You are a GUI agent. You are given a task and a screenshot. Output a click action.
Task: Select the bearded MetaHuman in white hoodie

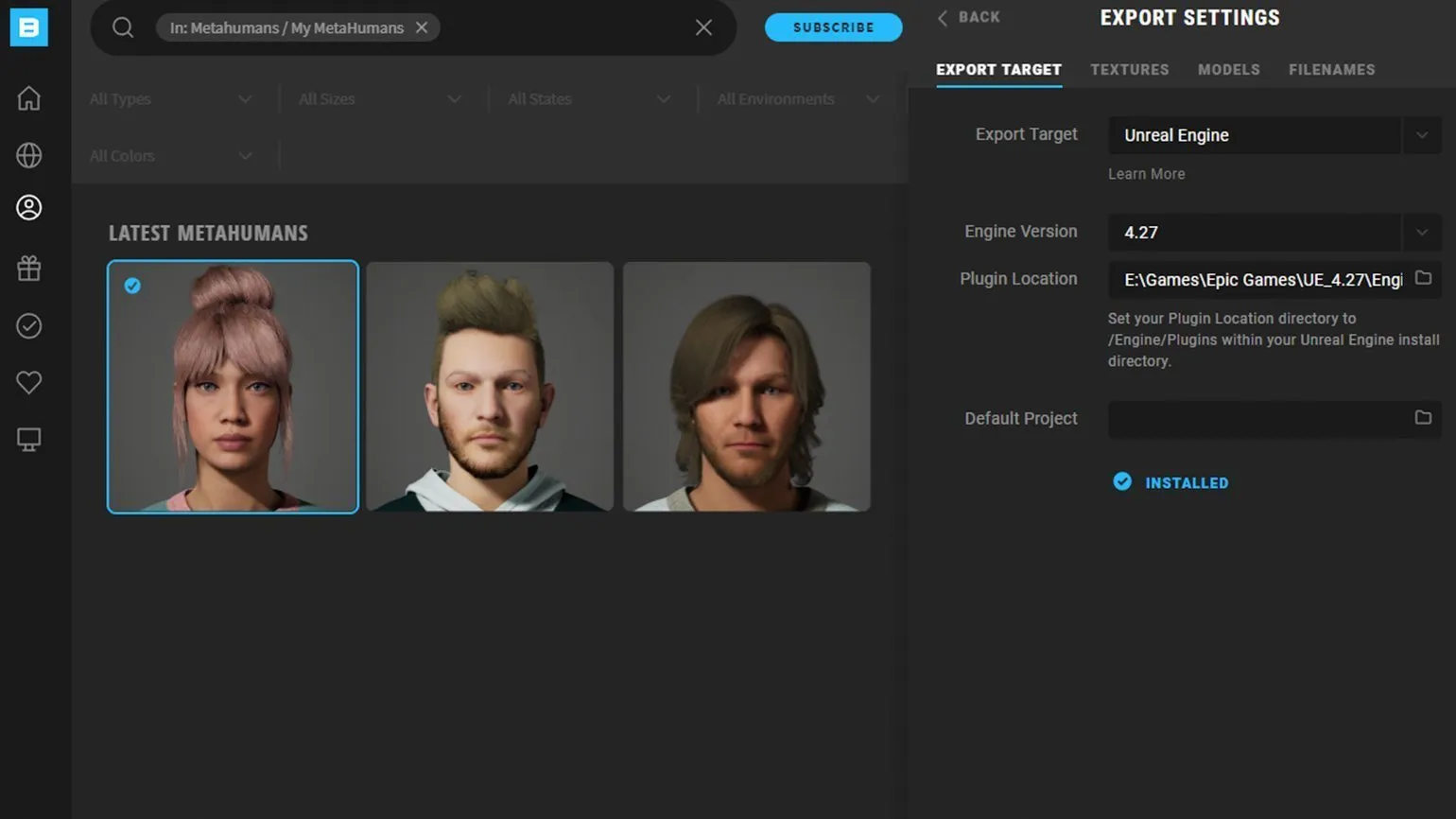[x=490, y=387]
